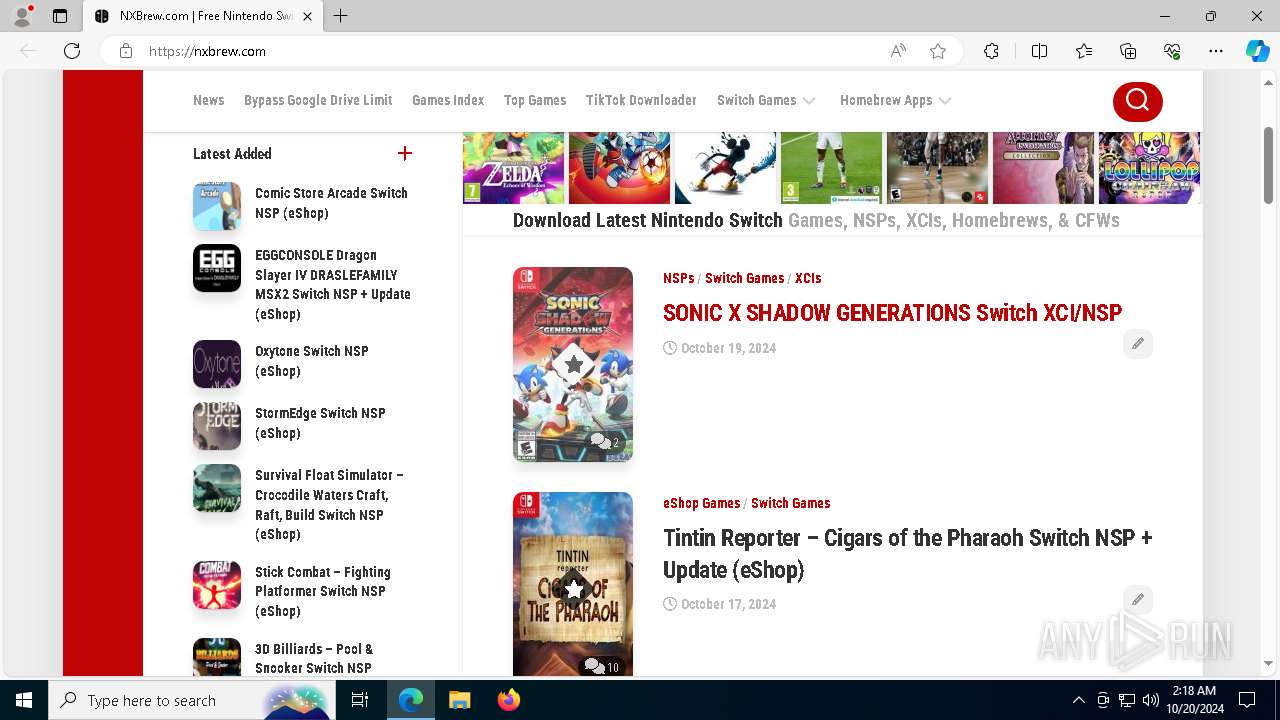This screenshot has height=720, width=1280.
Task: Click the NSPs category link
Action: pos(678,278)
